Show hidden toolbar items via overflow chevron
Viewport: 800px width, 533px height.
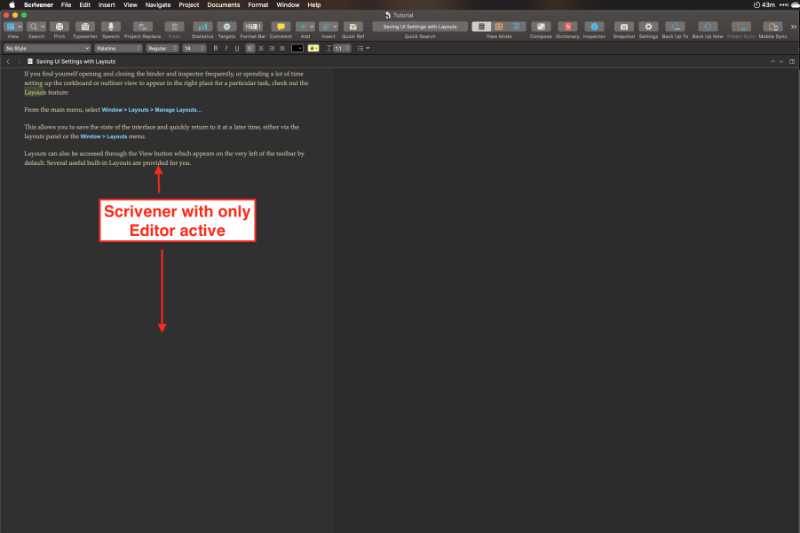(794, 27)
